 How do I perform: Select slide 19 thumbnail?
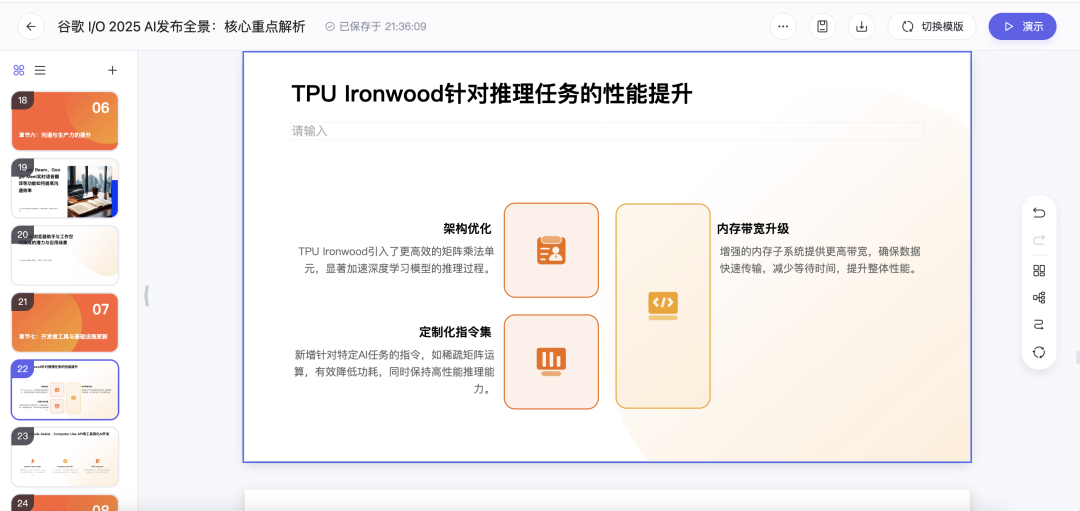[x=65, y=188]
